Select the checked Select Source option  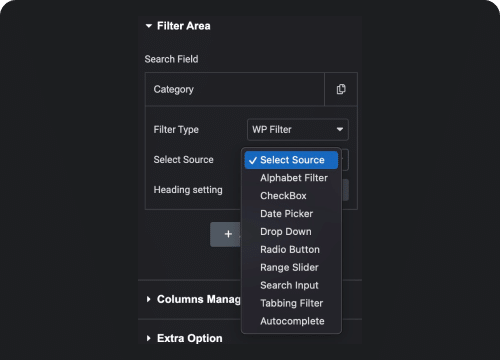pyautogui.click(x=291, y=160)
